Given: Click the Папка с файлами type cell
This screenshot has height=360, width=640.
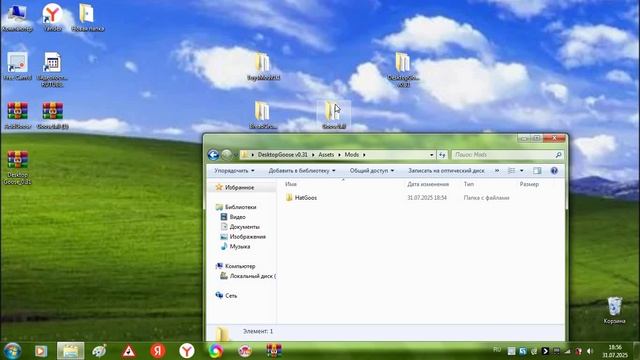Looking at the screenshot, I should 486,198.
